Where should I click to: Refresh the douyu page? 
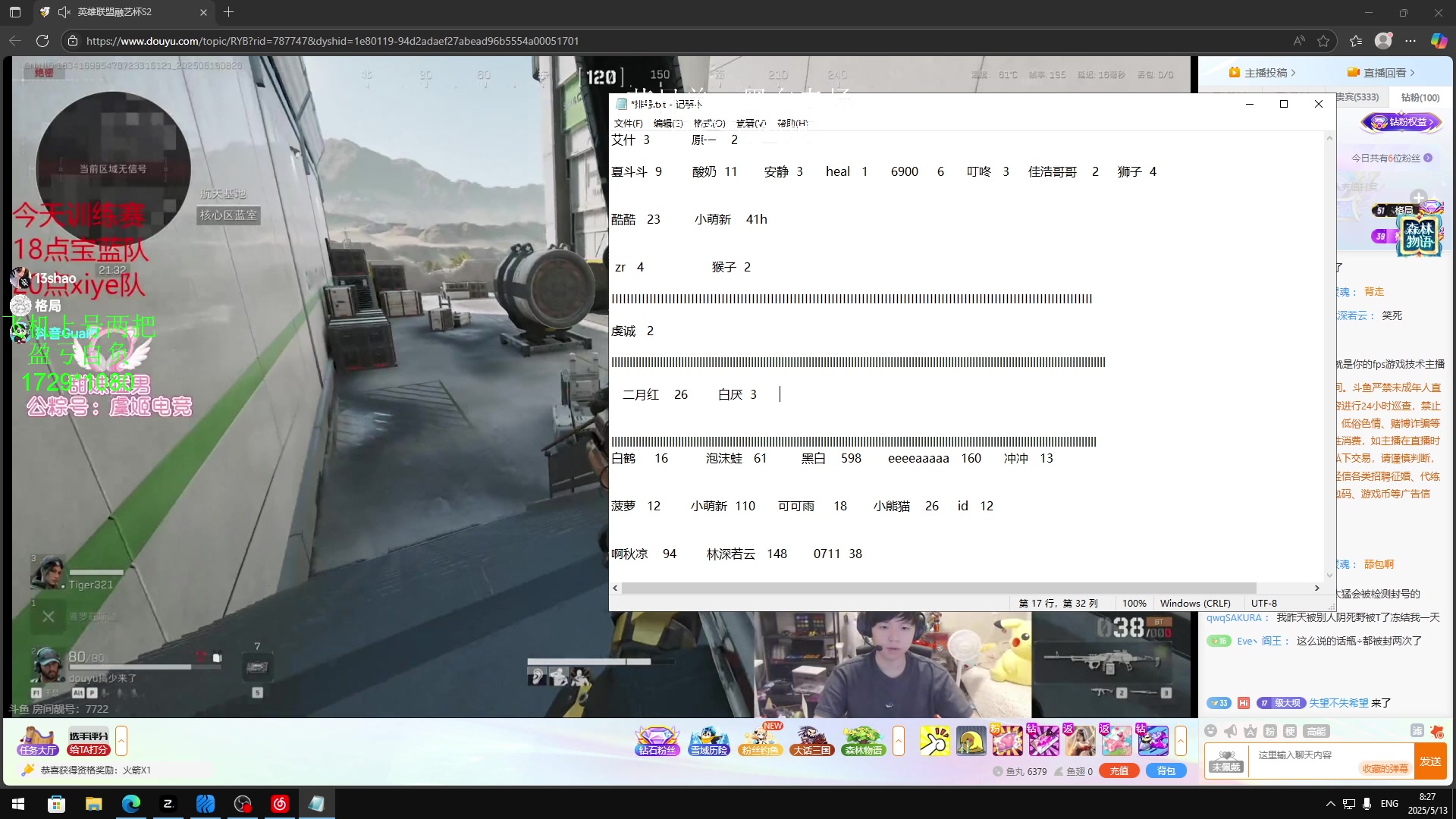[x=42, y=41]
